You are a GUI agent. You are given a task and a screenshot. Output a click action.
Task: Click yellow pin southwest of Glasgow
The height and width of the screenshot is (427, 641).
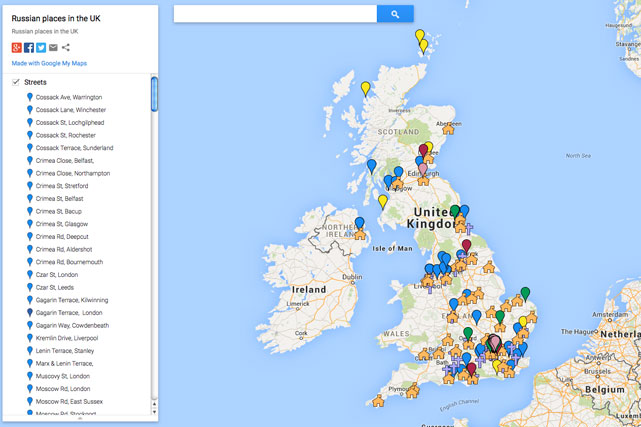coord(383,202)
